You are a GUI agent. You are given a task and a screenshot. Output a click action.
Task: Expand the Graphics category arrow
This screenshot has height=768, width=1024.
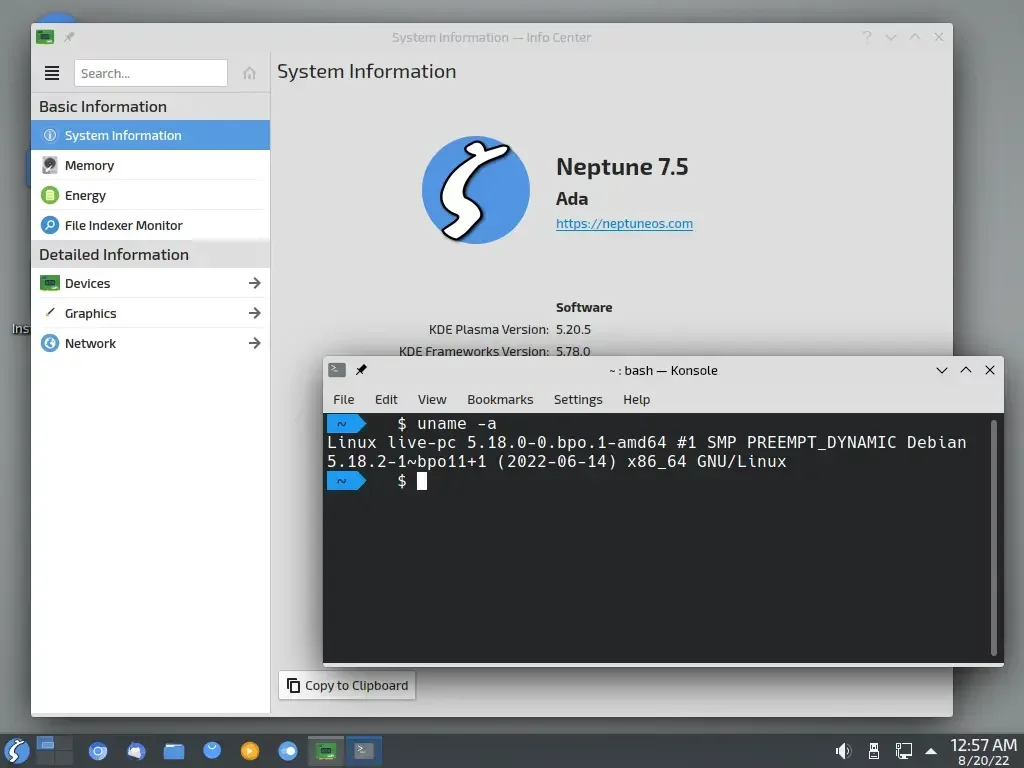pyautogui.click(x=255, y=313)
